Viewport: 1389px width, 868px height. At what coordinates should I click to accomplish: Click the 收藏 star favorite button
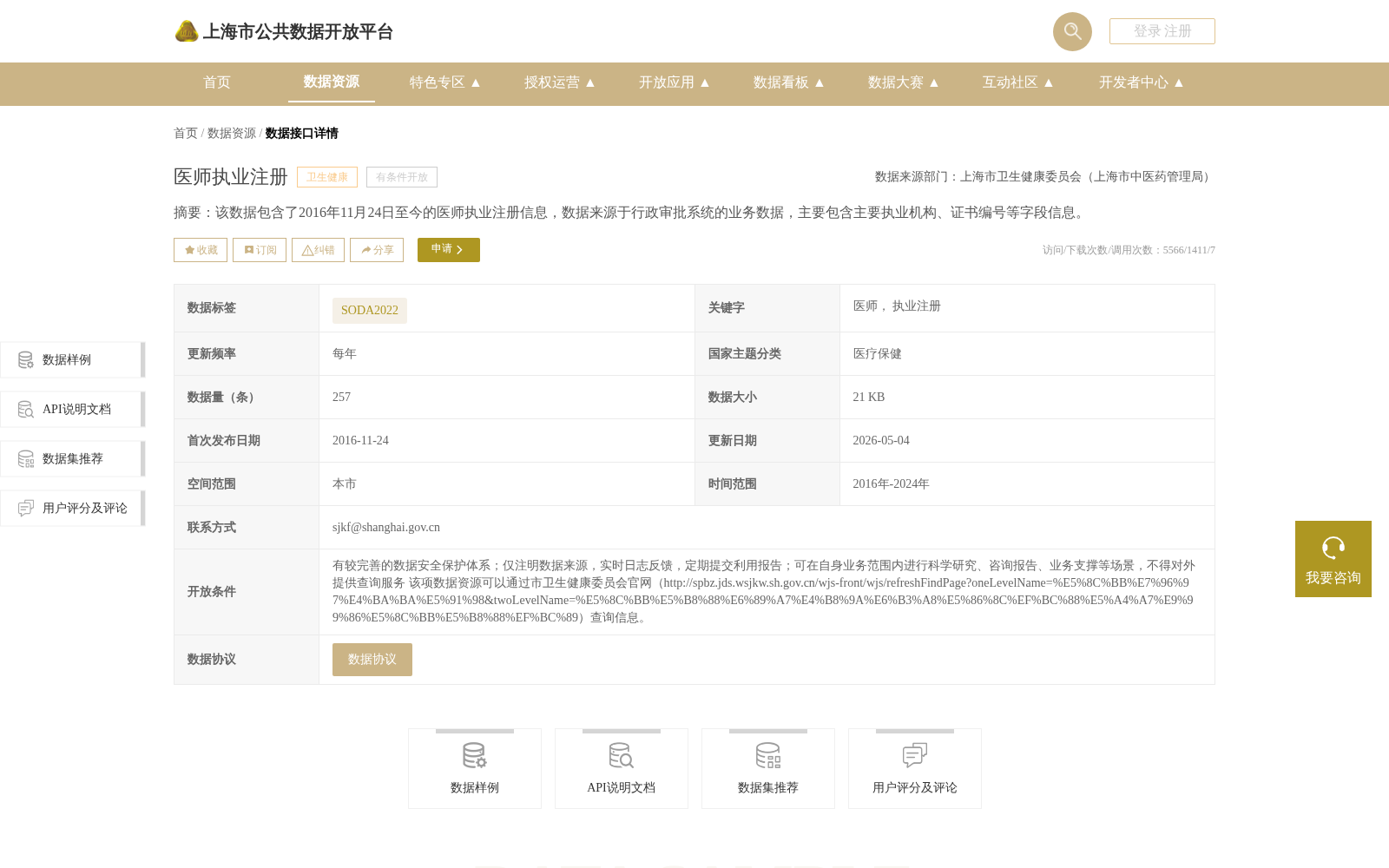click(201, 250)
